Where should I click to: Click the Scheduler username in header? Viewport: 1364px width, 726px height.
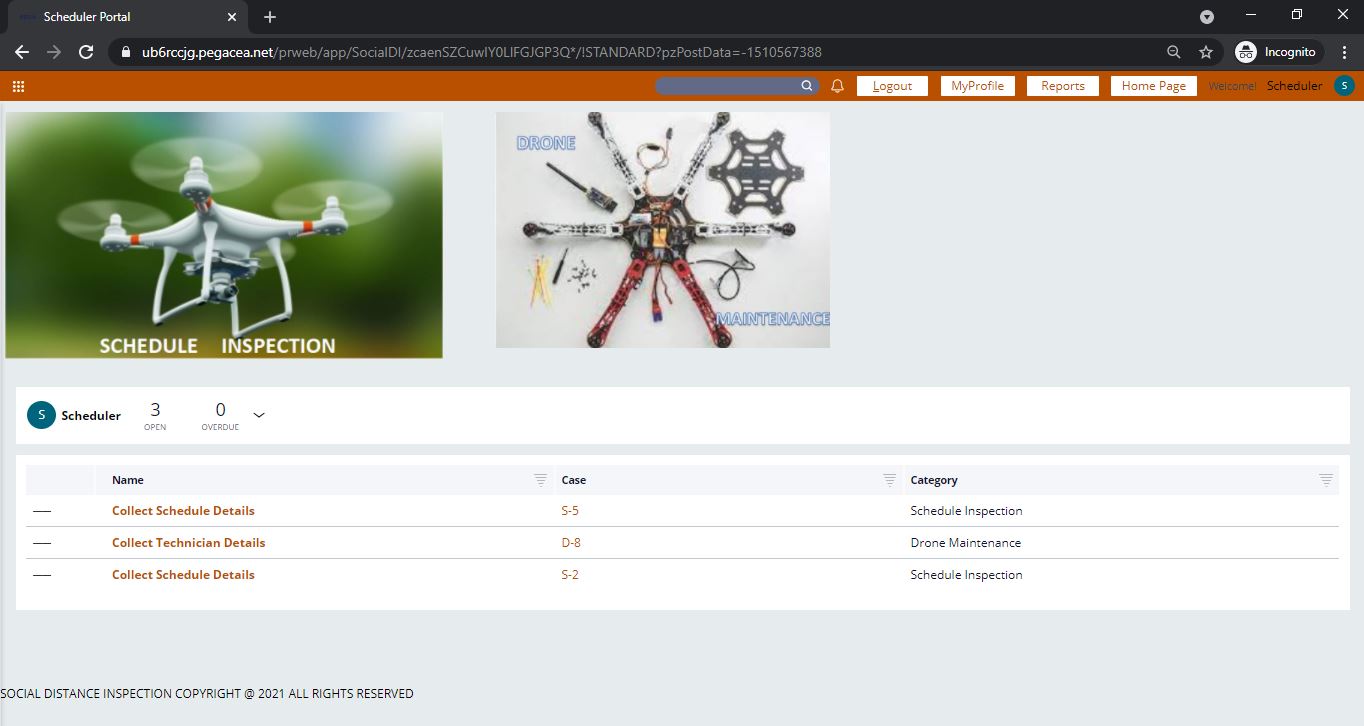[1294, 86]
